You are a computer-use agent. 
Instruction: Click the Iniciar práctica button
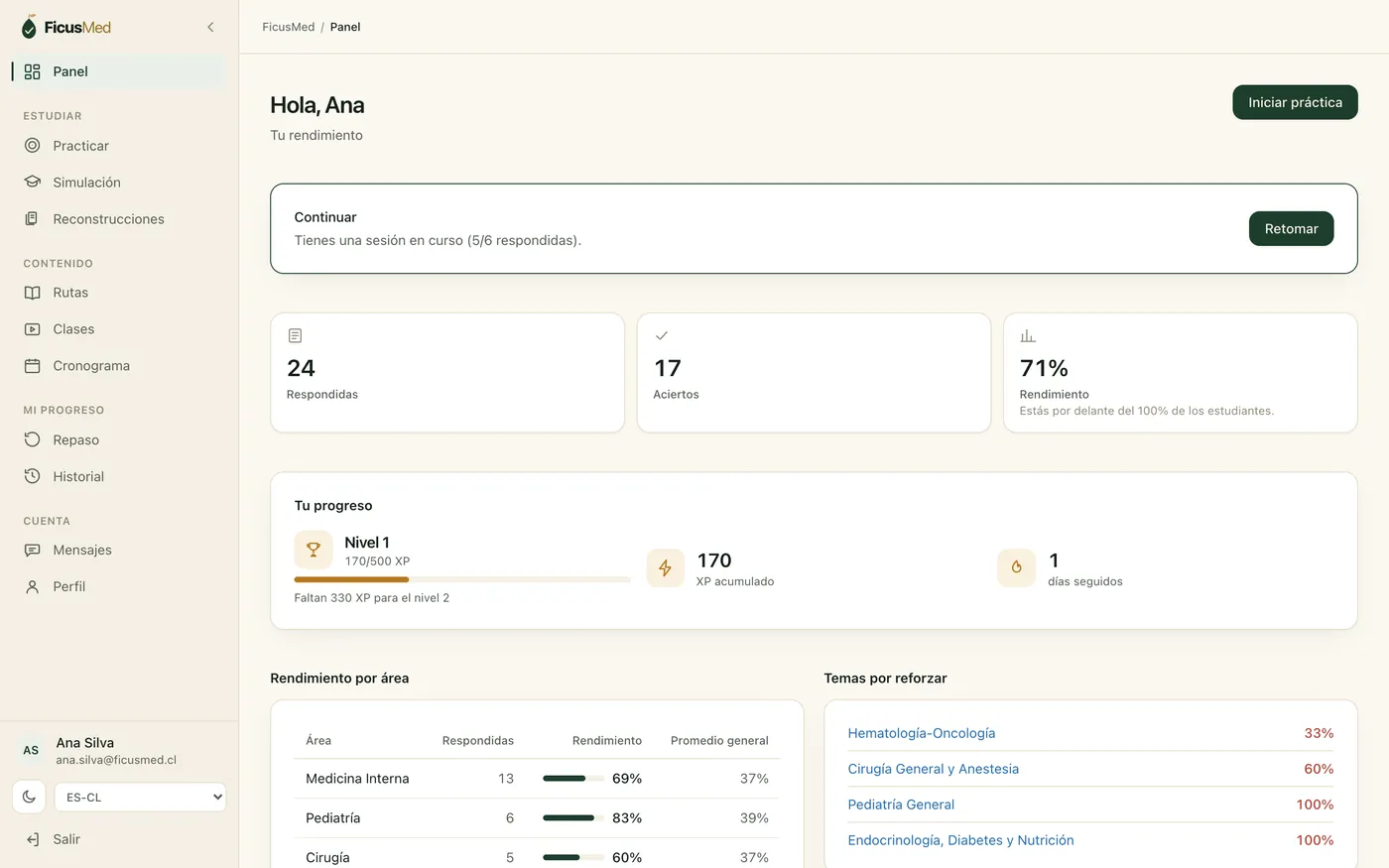click(1295, 102)
